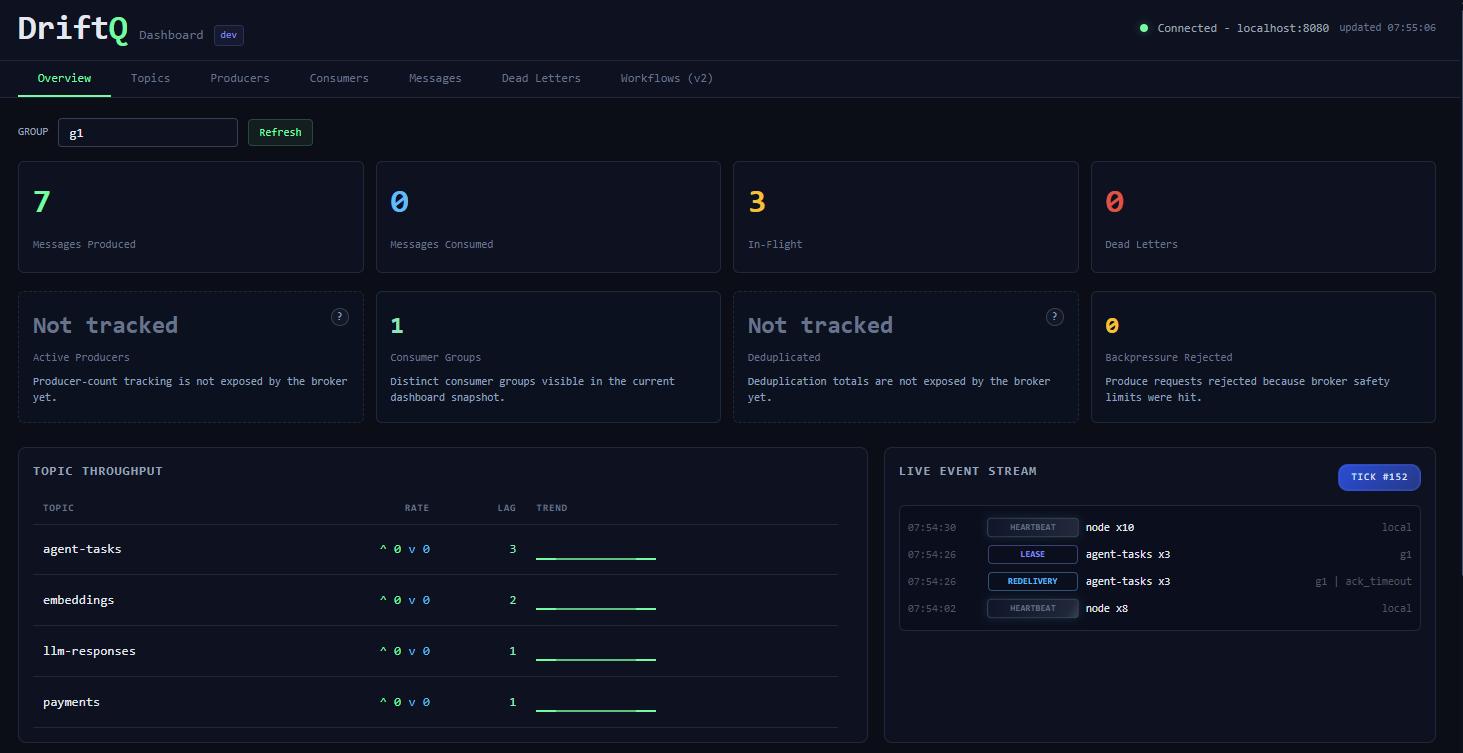Viewport: 1463px width, 753px height.
Task: Open the Topics tab
Action: 150,78
